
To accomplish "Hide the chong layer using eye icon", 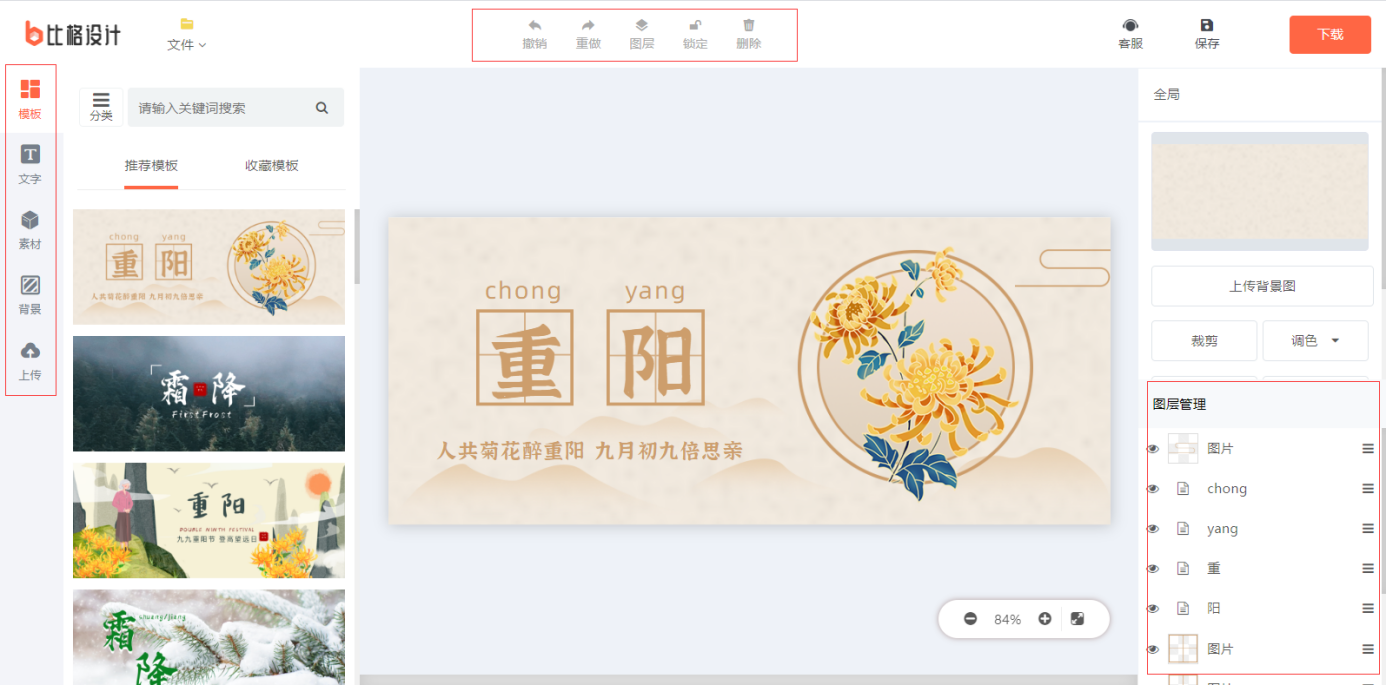I will pos(1153,489).
